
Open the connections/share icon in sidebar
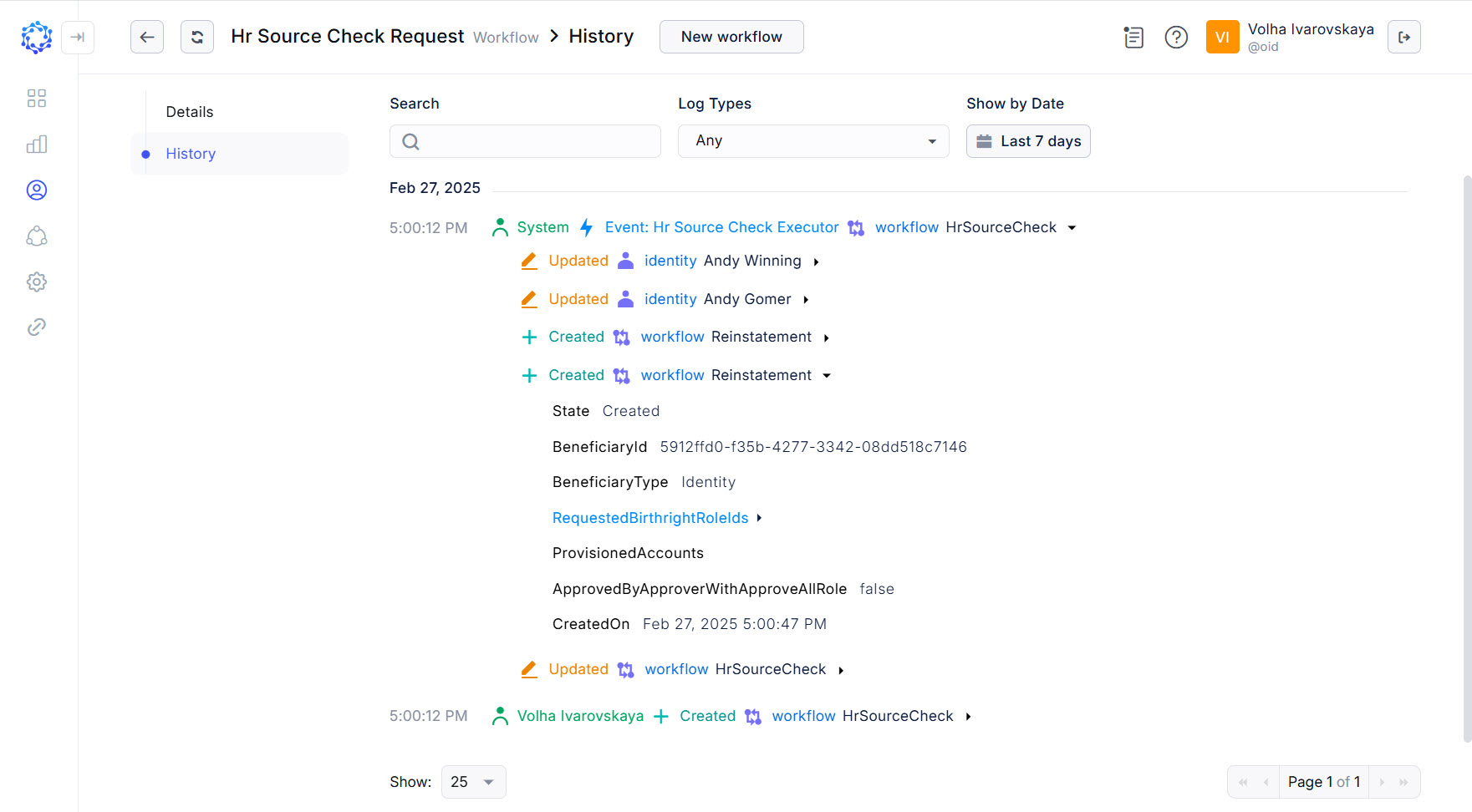[x=37, y=236]
